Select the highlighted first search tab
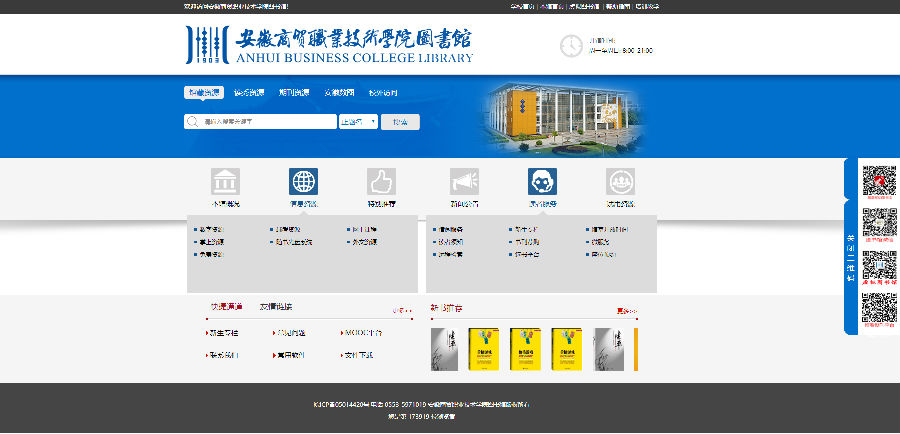Screen dimensions: 900x434 pos(203,93)
